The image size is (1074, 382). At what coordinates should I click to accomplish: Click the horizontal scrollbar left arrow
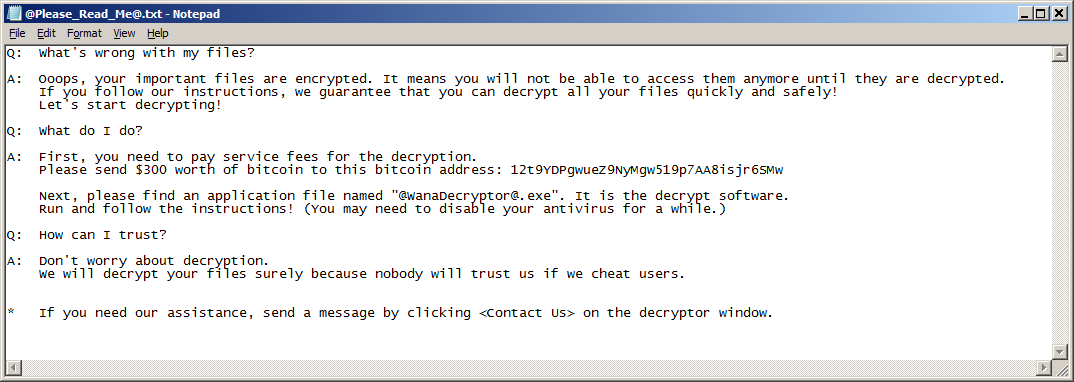14,368
